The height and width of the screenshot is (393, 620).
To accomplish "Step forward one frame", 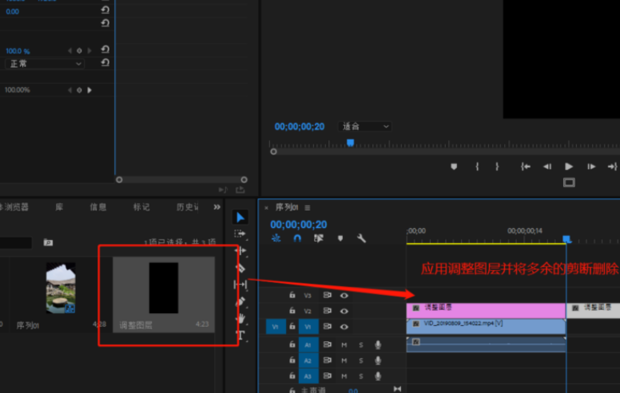I will (x=591, y=166).
